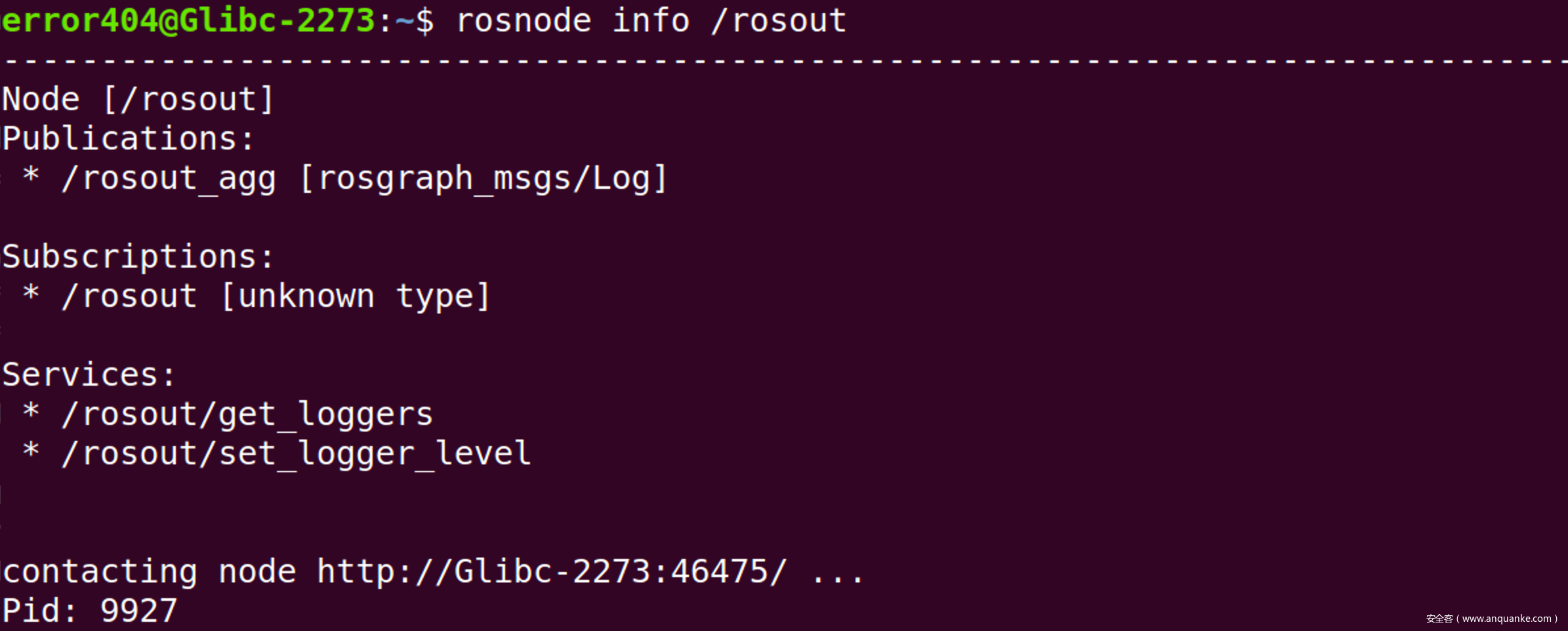Click the word rosnode in the command
This screenshot has width=1568, height=631.
[x=524, y=21]
